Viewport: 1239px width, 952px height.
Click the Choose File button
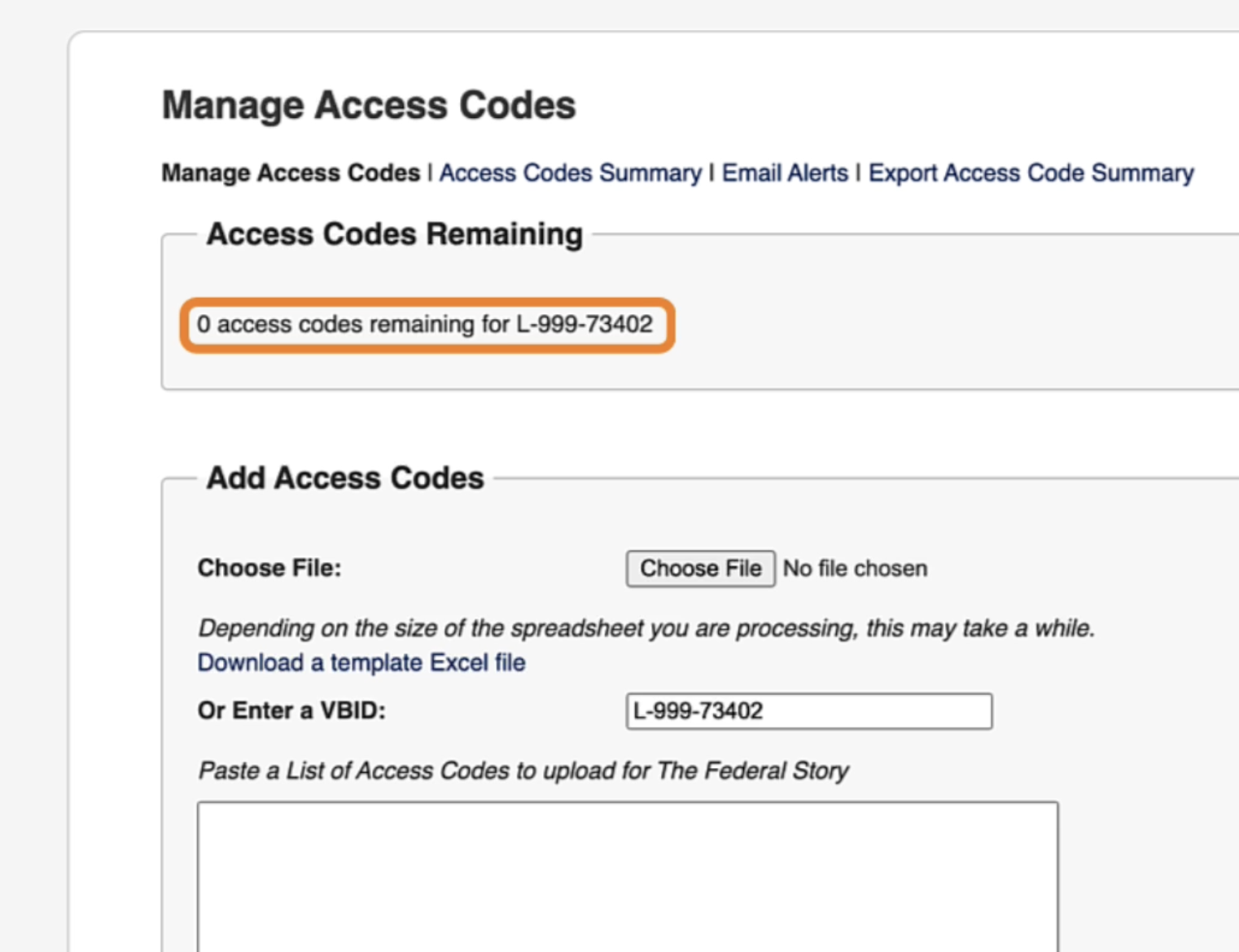(700, 568)
